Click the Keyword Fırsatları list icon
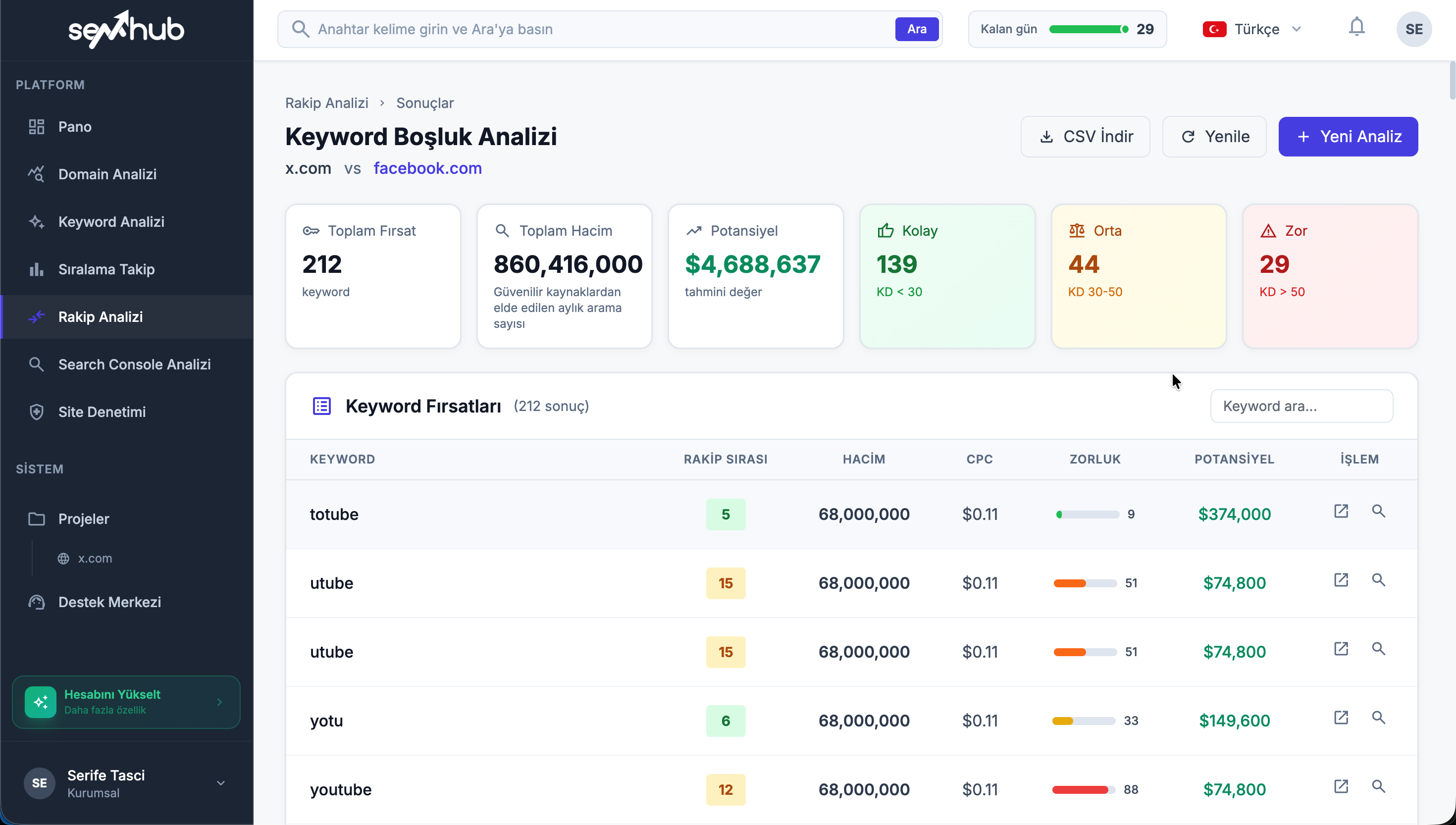The width and height of the screenshot is (1456, 825). pyautogui.click(x=322, y=406)
